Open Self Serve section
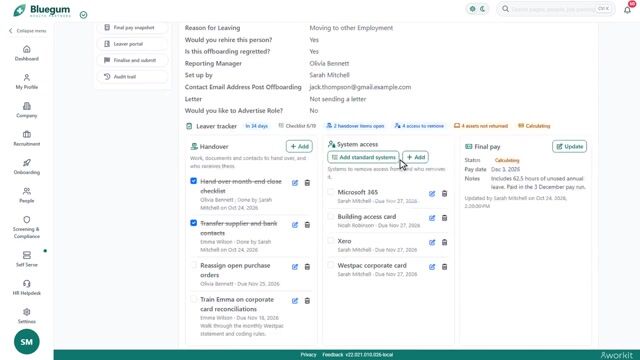Image resolution: width=640 pixels, height=360 pixels. tap(27, 259)
